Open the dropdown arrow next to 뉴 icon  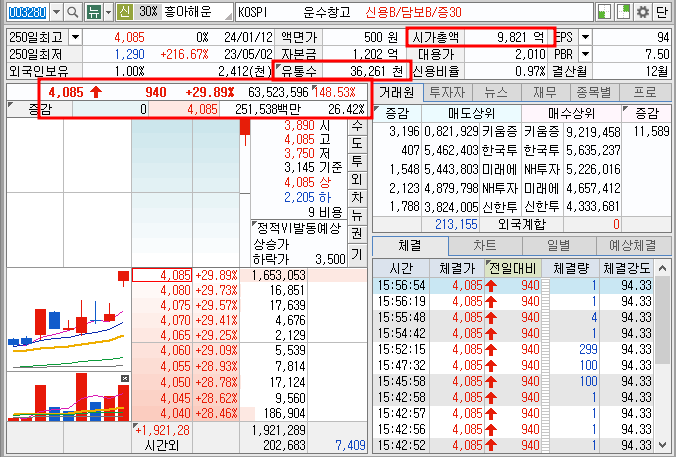pyautogui.click(x=109, y=12)
